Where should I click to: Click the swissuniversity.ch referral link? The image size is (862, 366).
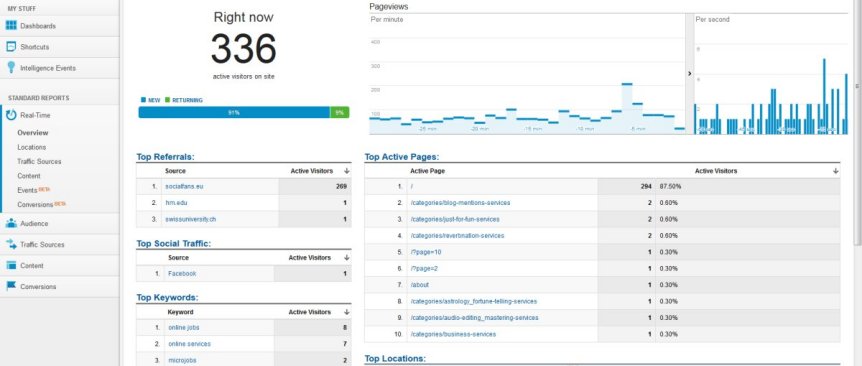click(191, 219)
